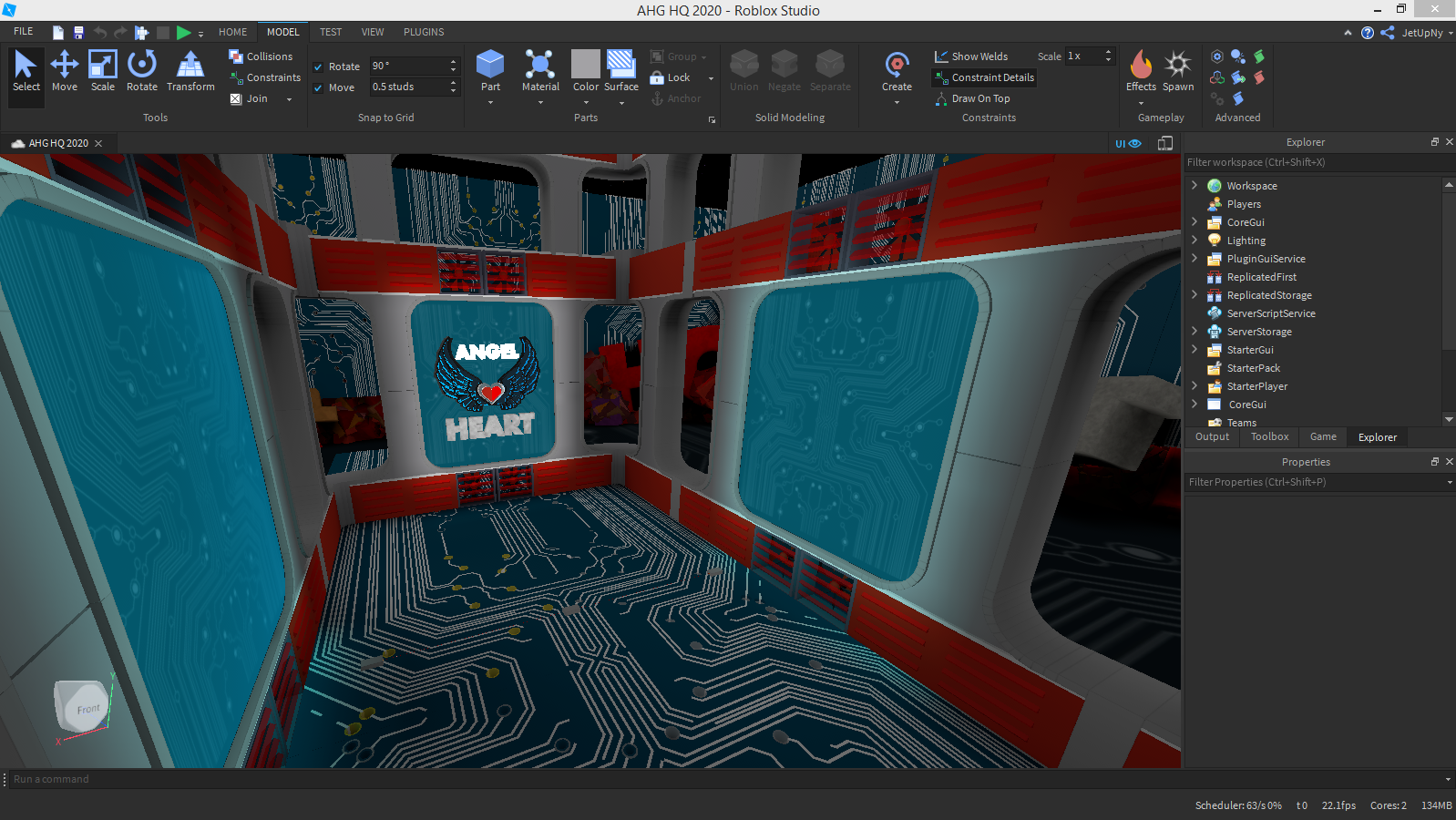Image resolution: width=1456 pixels, height=820 pixels.
Task: Open the Join dropdown arrow
Action: (x=290, y=99)
